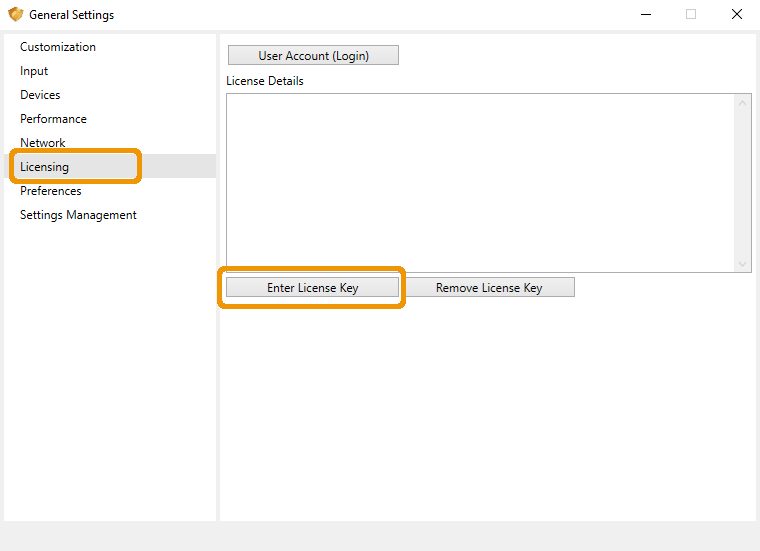Open the Preferences section

pos(51,191)
